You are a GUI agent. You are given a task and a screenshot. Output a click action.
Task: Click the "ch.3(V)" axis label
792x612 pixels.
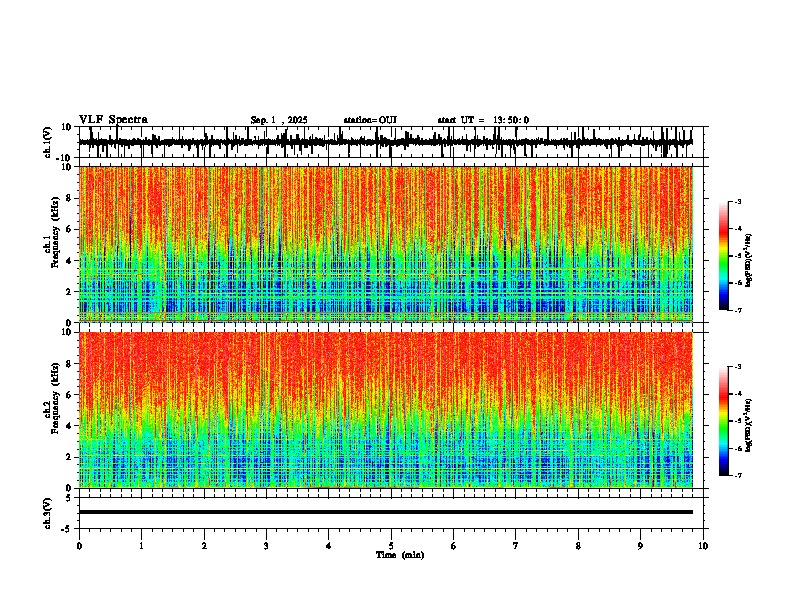(48, 513)
